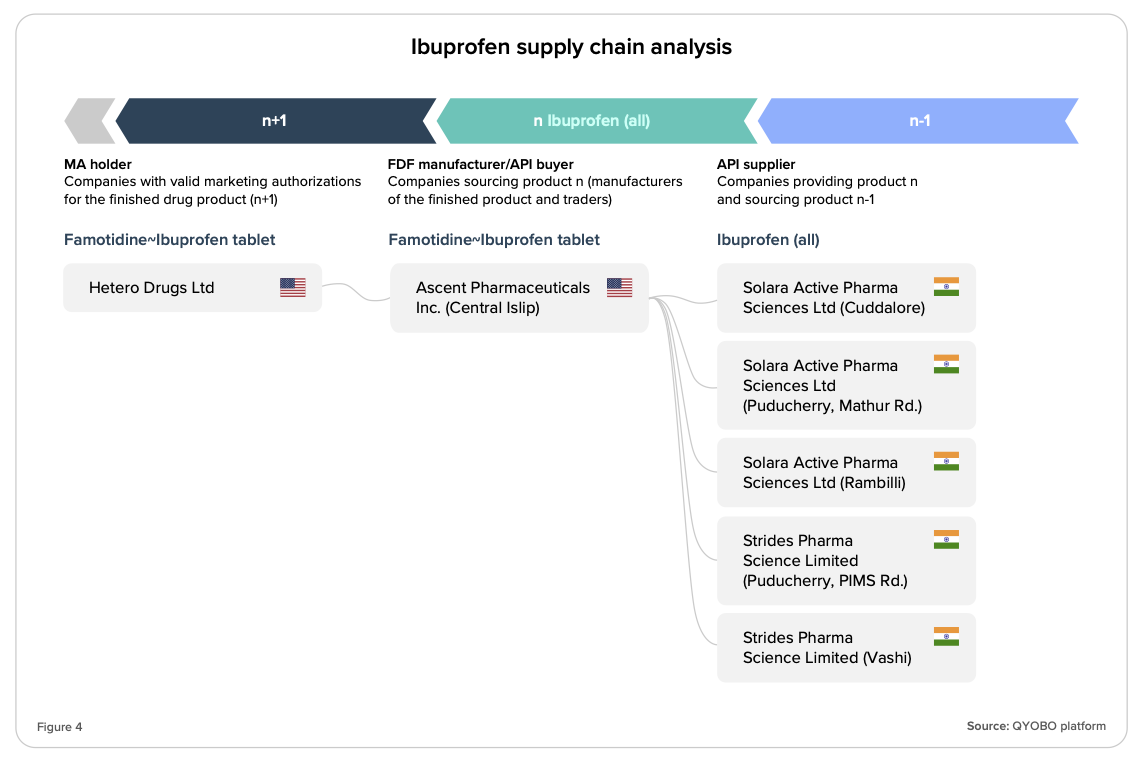Click the US flag beside Hetero Drugs Ltd
The image size is (1143, 765).
click(x=292, y=287)
